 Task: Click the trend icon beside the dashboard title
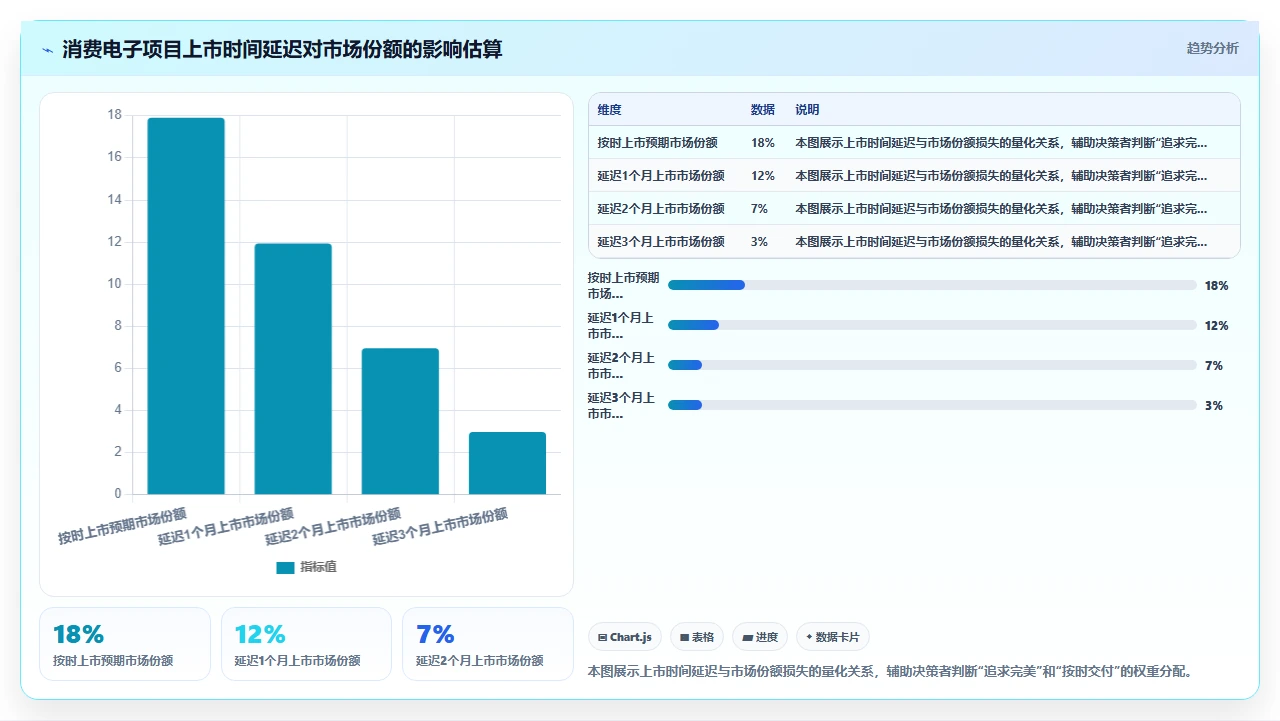tap(47, 49)
